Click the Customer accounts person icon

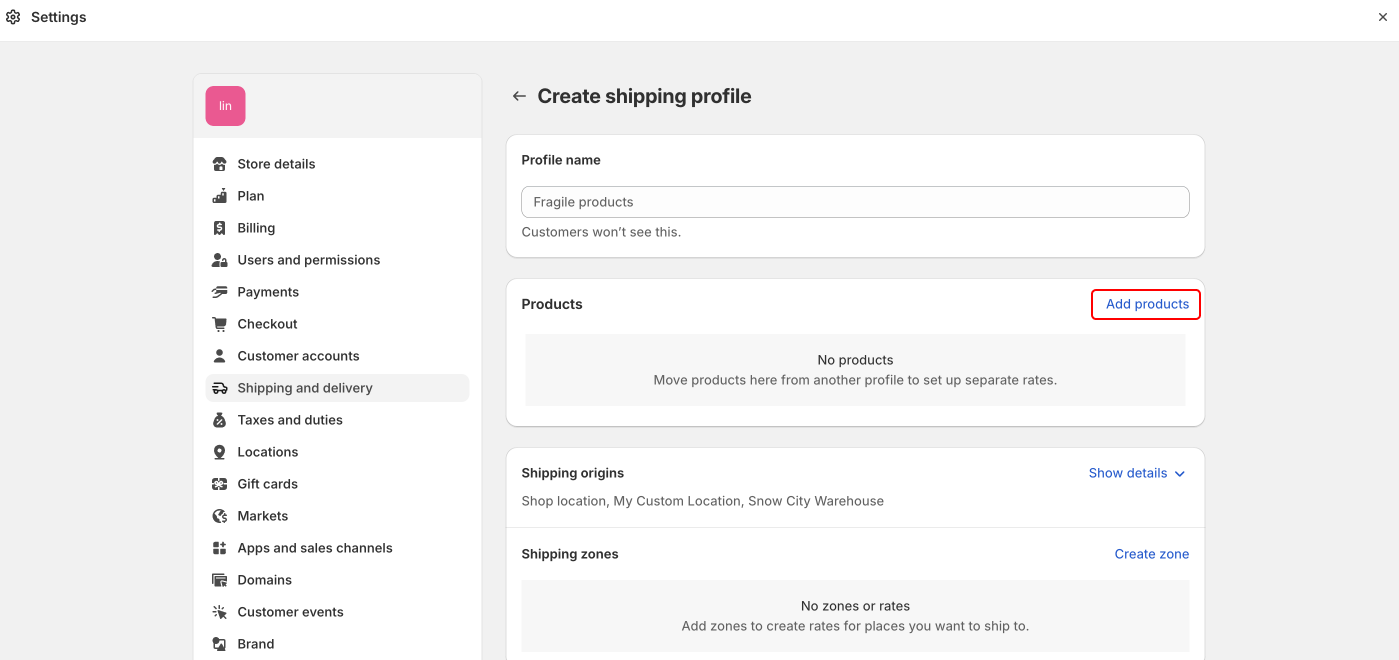tap(220, 356)
